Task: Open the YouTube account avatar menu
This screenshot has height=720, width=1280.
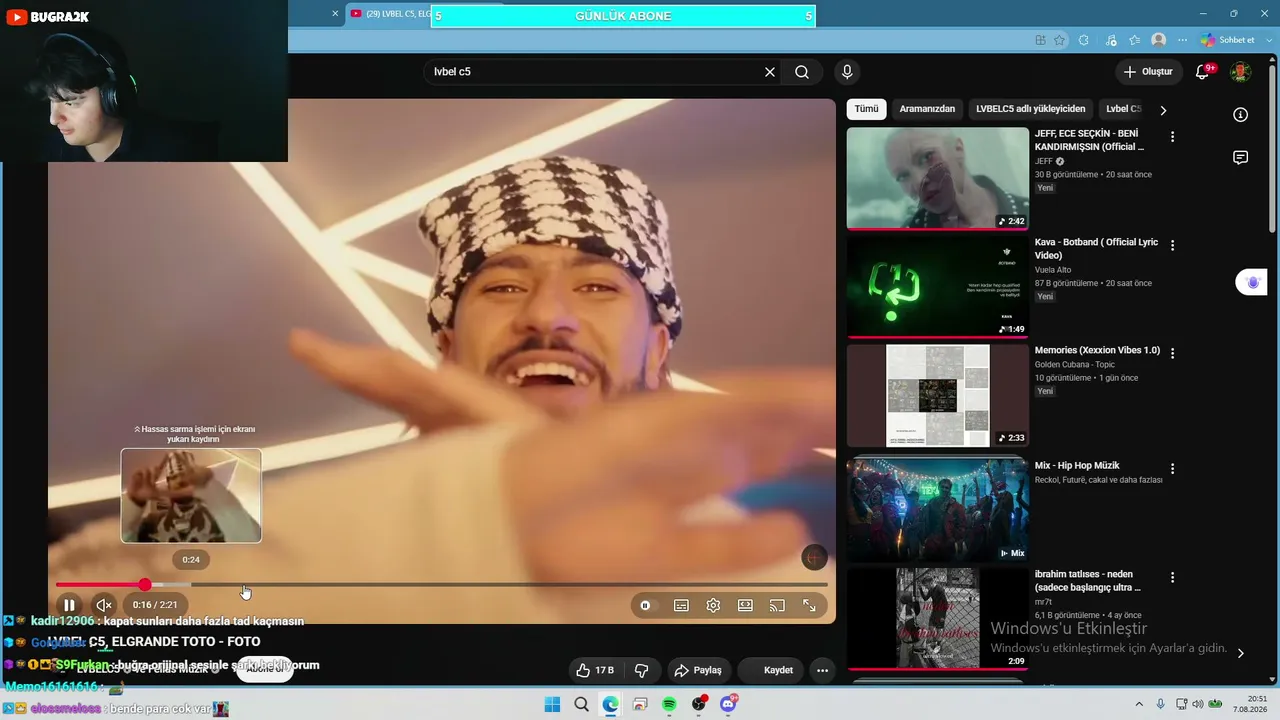Action: [x=1240, y=72]
